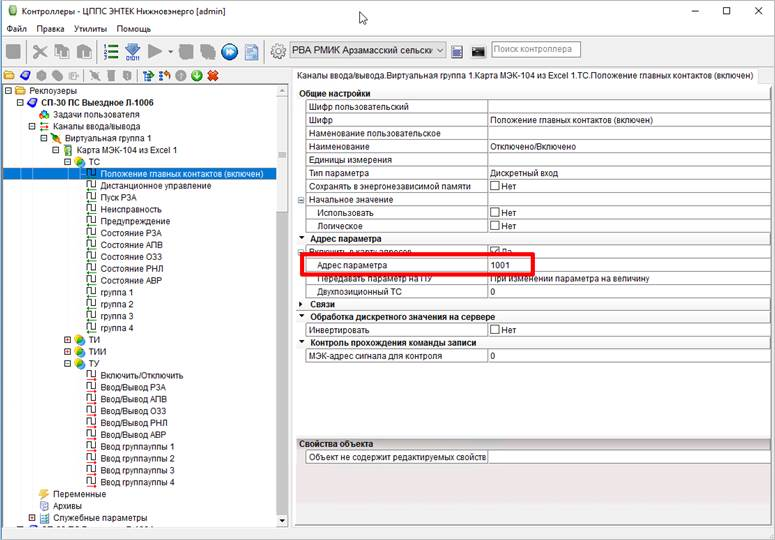Click the Задачи пользователя icon
The width and height of the screenshot is (775, 540).
pyautogui.click(x=44, y=115)
